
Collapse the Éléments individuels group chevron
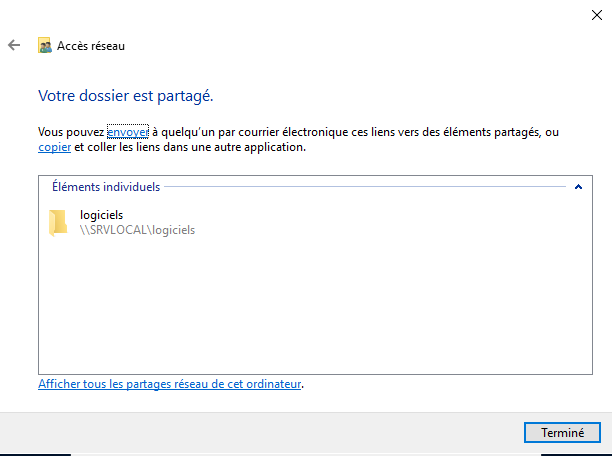pos(578,186)
